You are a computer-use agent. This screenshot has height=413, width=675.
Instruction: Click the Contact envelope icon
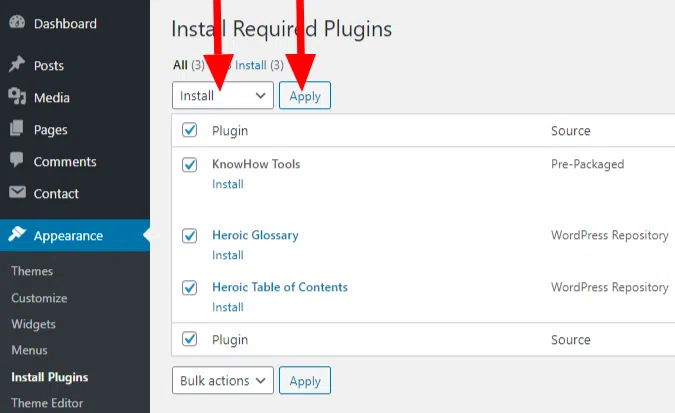click(x=17, y=193)
